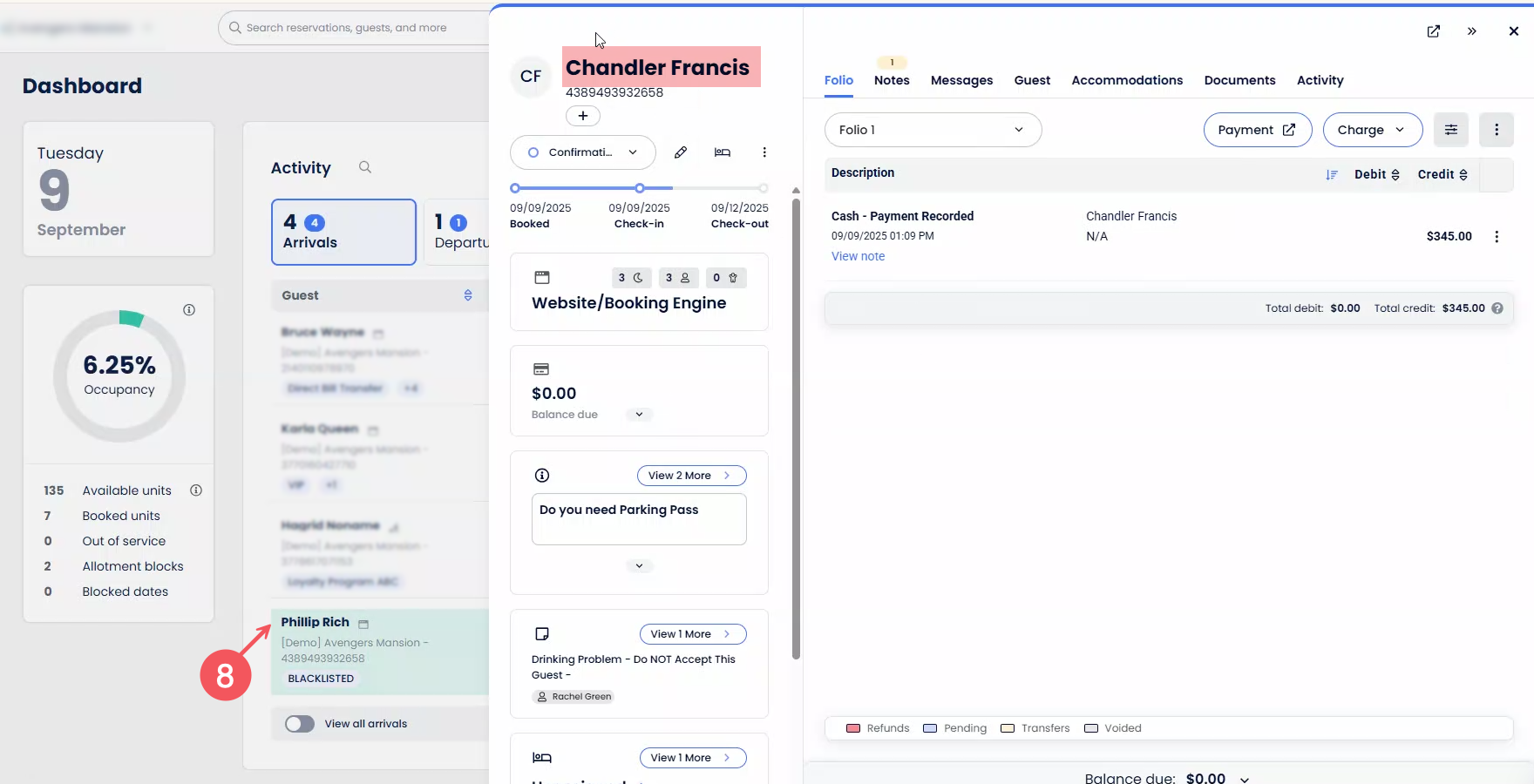Click the Transfers legend color swatch
1534x784 pixels.
1008,728
